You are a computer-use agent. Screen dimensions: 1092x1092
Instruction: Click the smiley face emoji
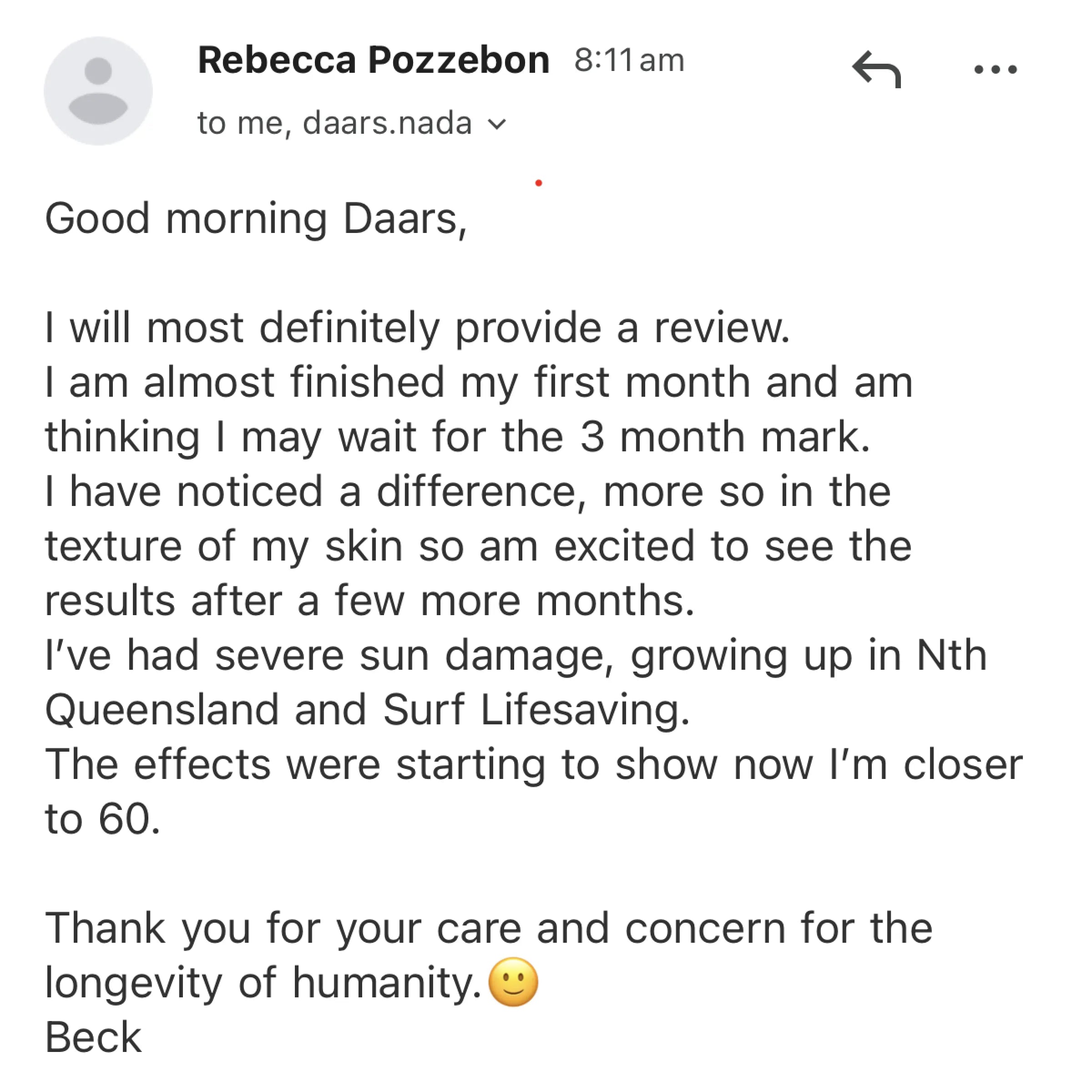(x=513, y=982)
